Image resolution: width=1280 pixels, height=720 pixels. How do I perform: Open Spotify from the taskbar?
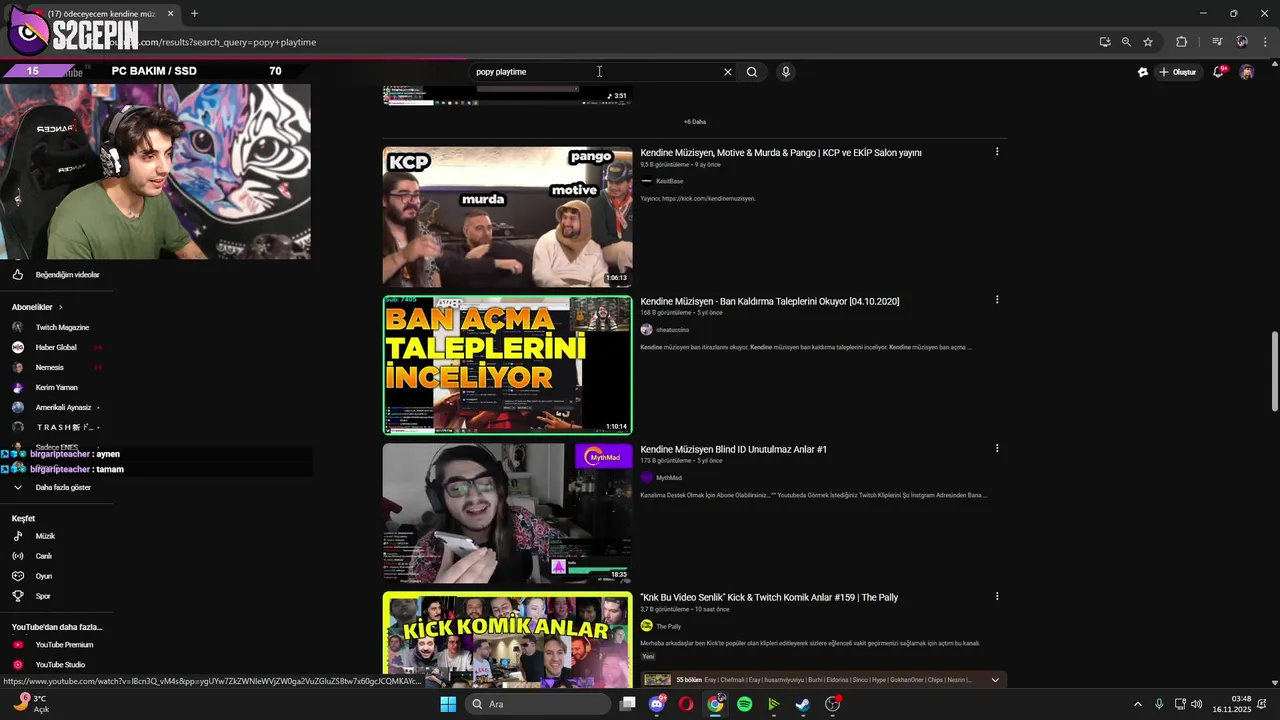tap(744, 704)
